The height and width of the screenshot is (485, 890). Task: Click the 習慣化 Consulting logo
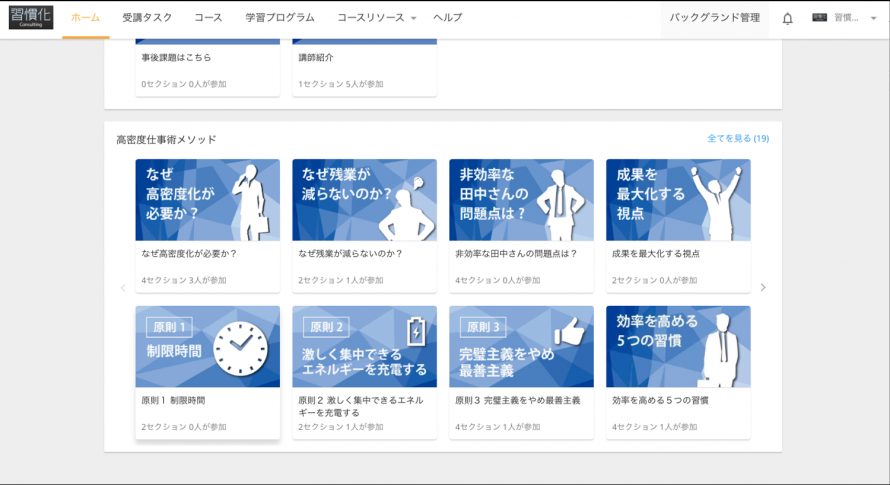[x=31, y=17]
